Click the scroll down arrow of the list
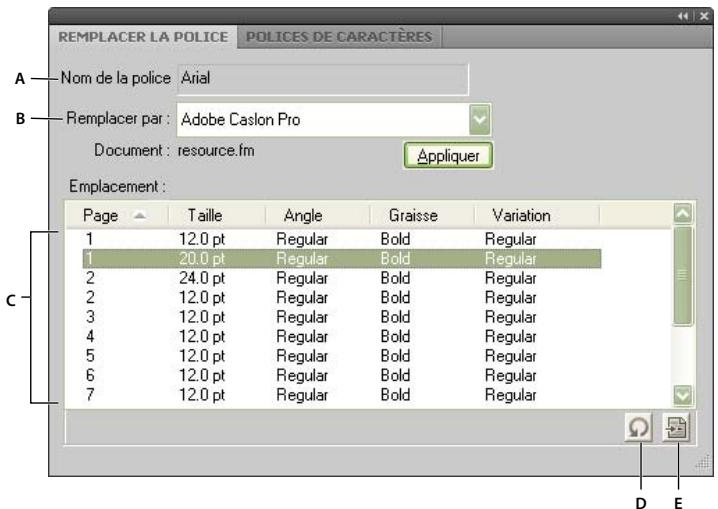Image resolution: width=718 pixels, height=509 pixels. pos(683,395)
